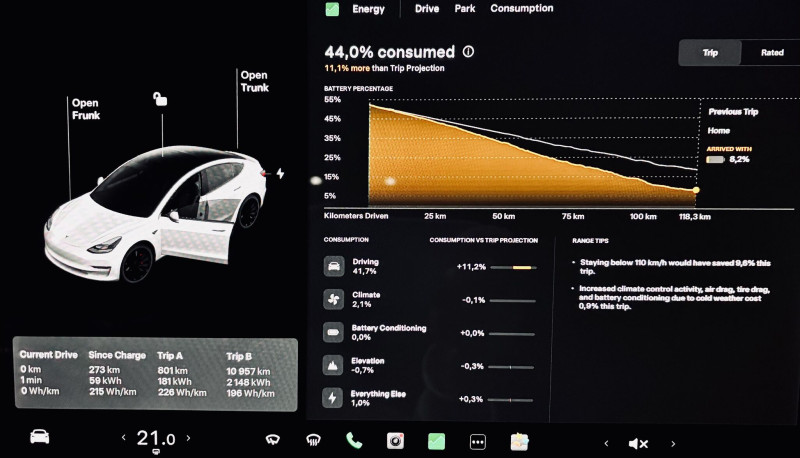The image size is (800, 458).
Task: Tap Open Trunk
Action: coord(255,81)
